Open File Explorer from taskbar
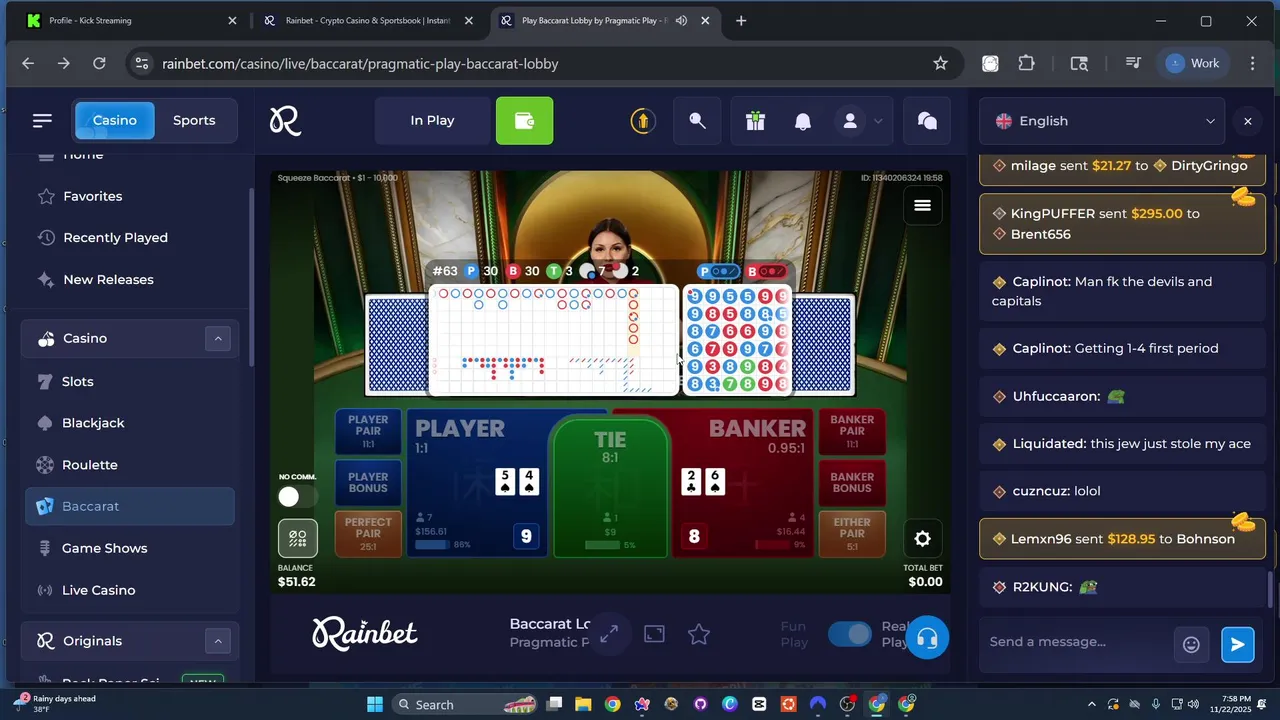 (x=583, y=705)
